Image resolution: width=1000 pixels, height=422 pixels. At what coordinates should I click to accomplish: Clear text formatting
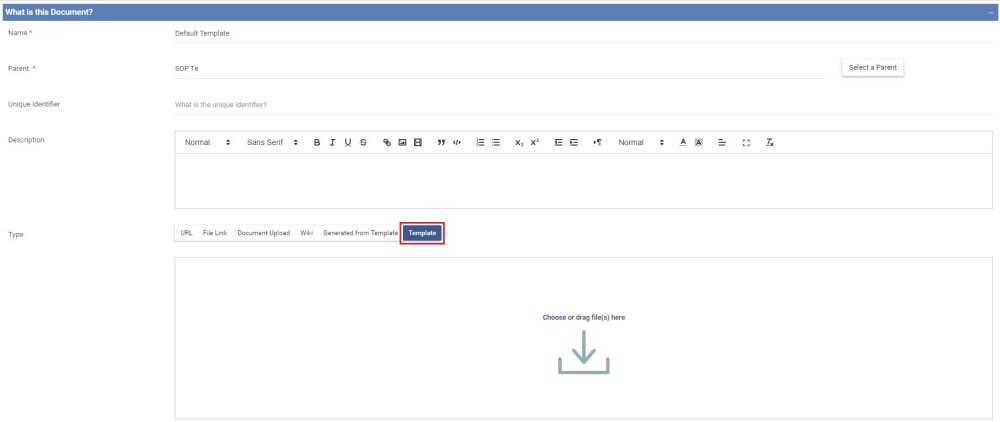click(769, 143)
